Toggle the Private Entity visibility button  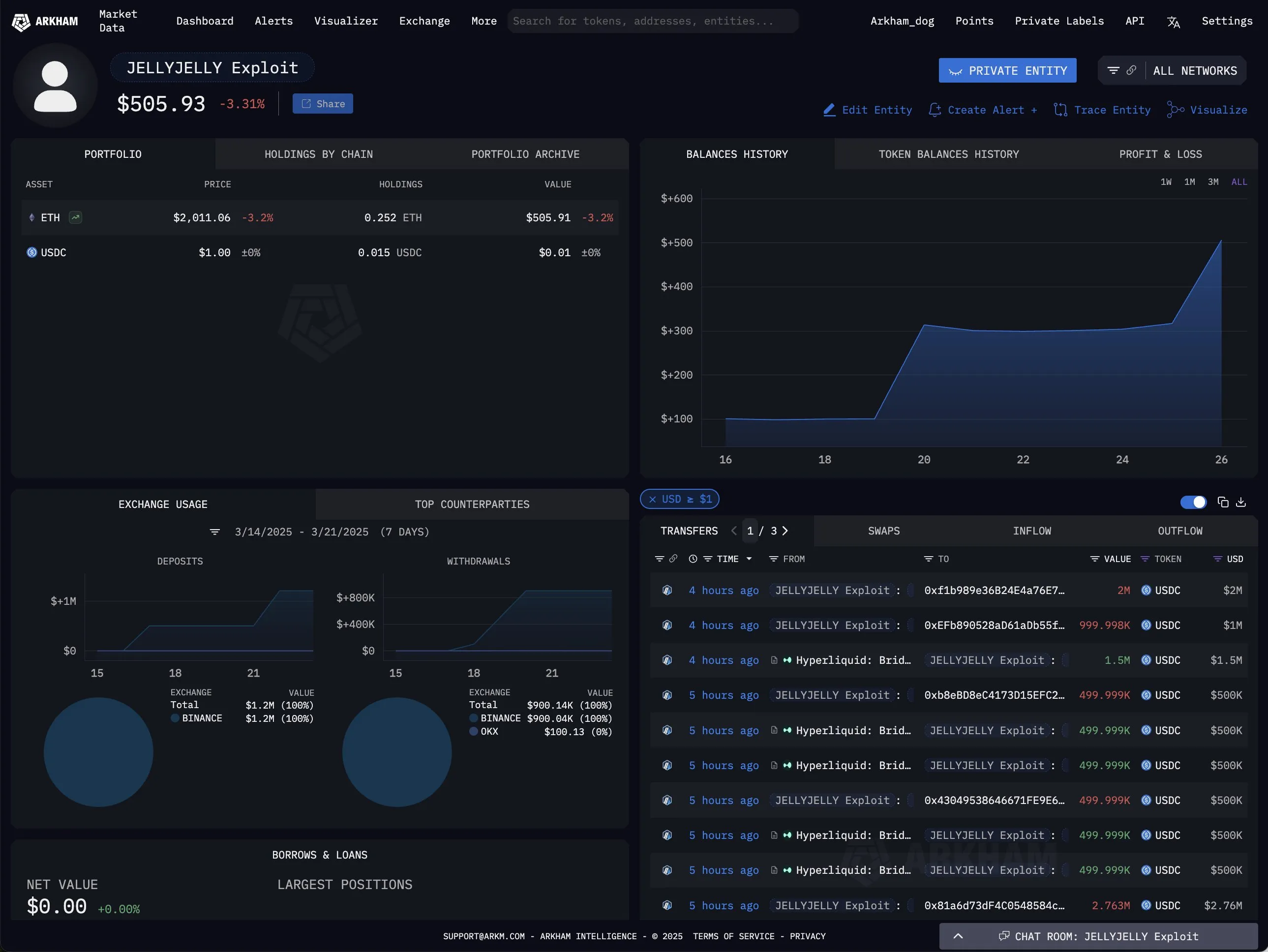click(x=1007, y=70)
